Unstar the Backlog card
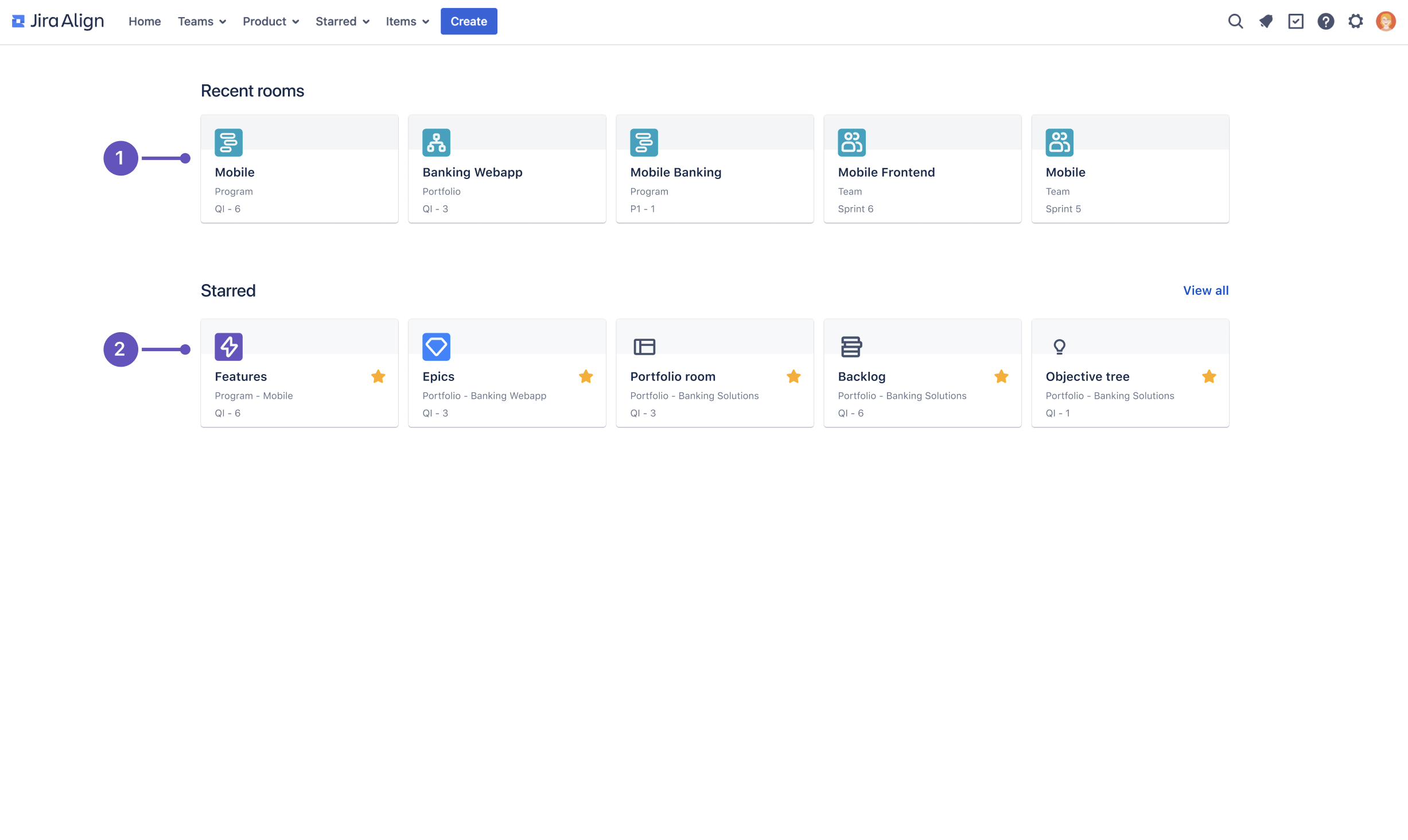The height and width of the screenshot is (840, 1408). (1001, 376)
